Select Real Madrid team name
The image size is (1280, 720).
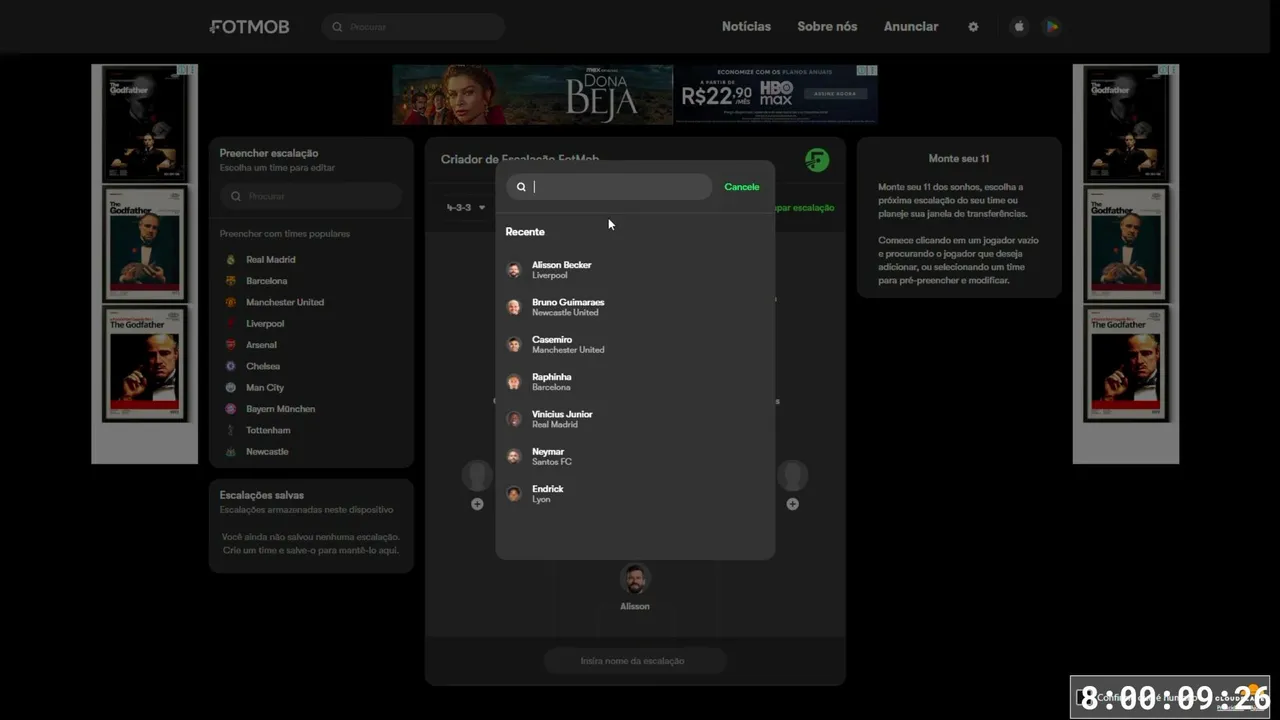tap(271, 260)
